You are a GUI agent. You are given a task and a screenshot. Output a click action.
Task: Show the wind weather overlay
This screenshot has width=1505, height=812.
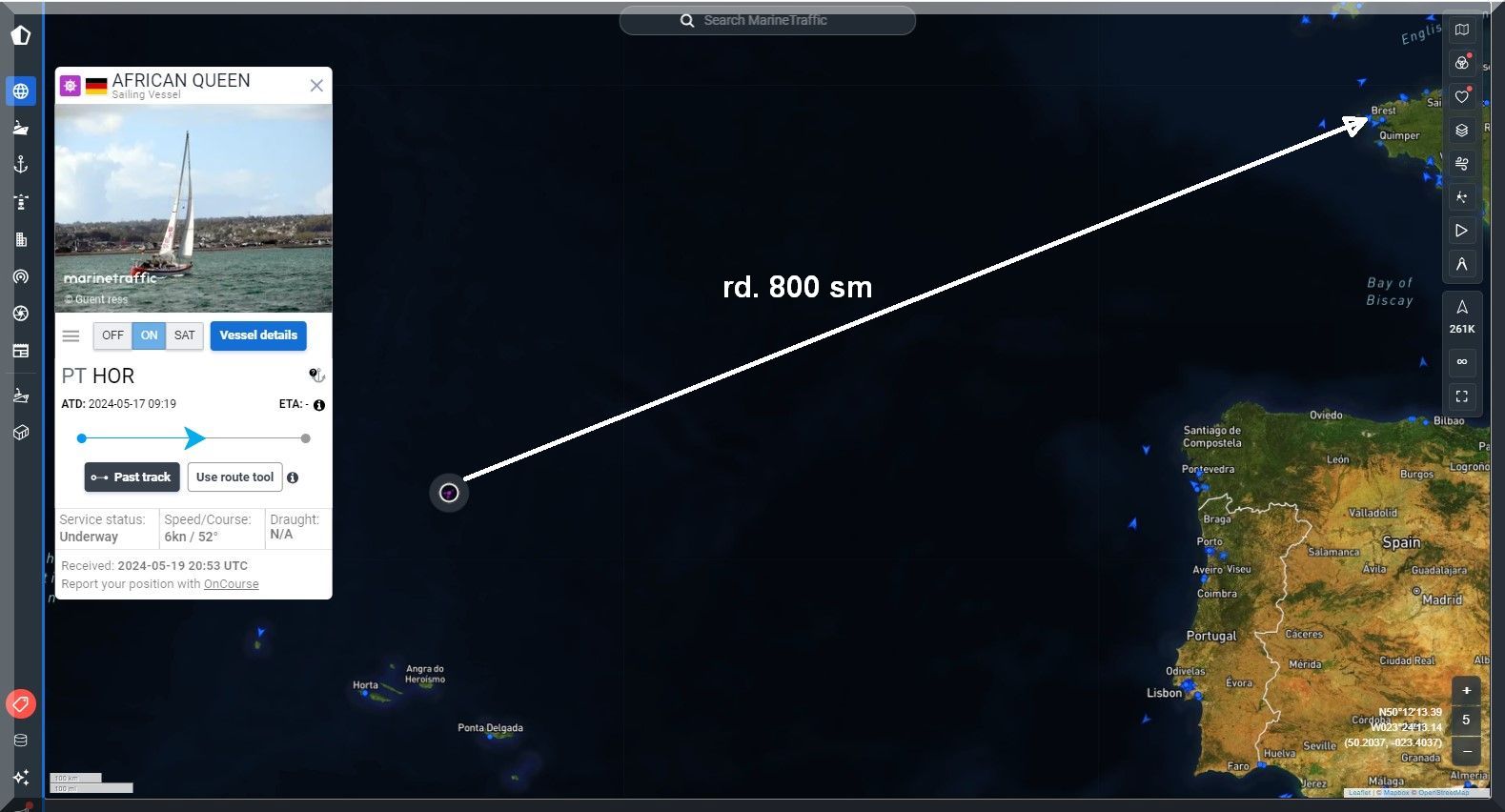tap(1461, 164)
